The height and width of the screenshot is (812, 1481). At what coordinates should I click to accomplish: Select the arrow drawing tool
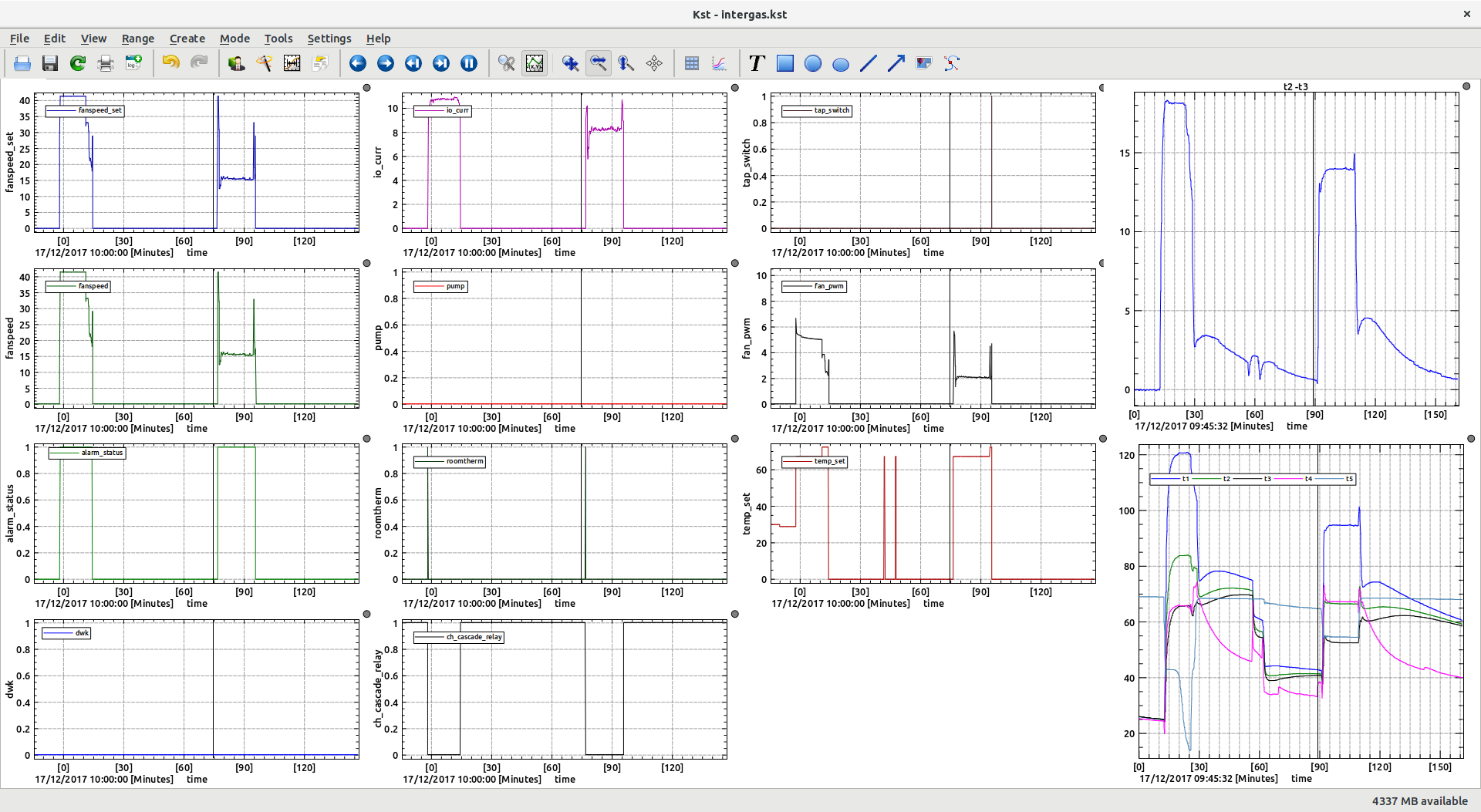896,63
